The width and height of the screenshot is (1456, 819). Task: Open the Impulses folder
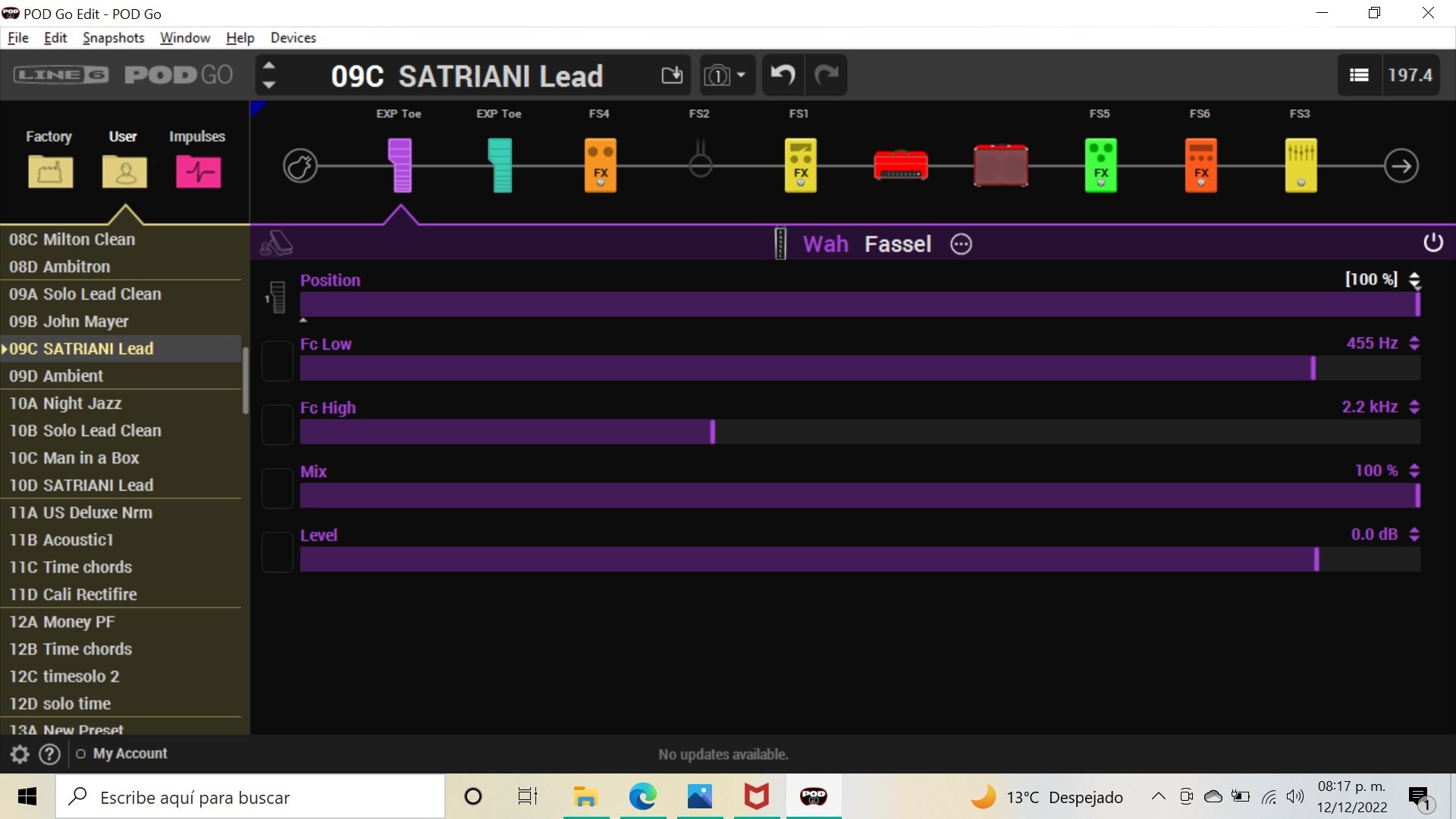pos(198,171)
